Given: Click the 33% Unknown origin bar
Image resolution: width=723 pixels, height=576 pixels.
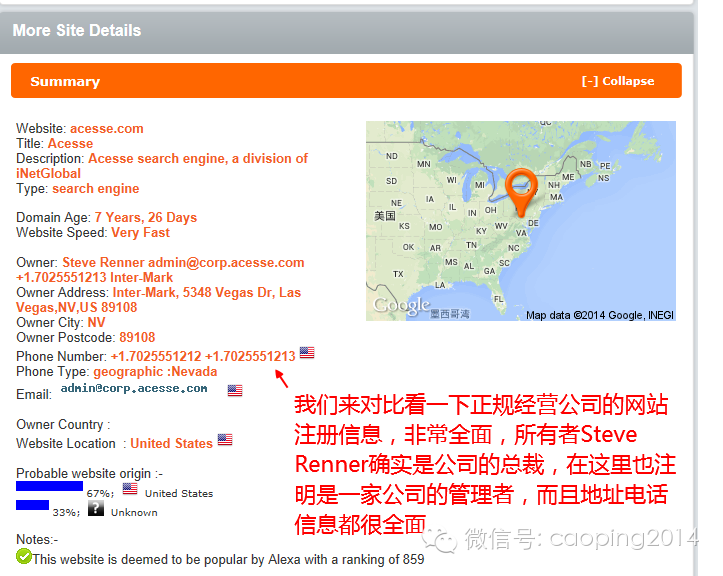Looking at the screenshot, I should [32, 505].
